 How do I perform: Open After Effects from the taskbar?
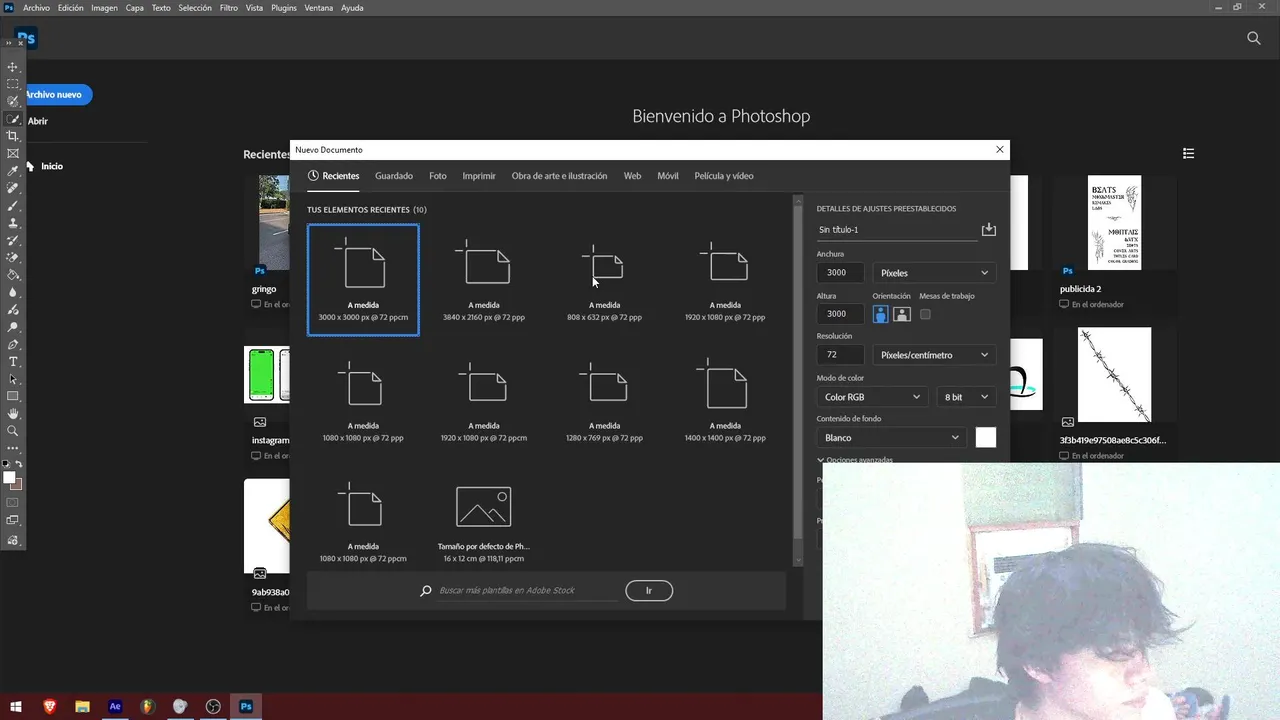(x=115, y=706)
